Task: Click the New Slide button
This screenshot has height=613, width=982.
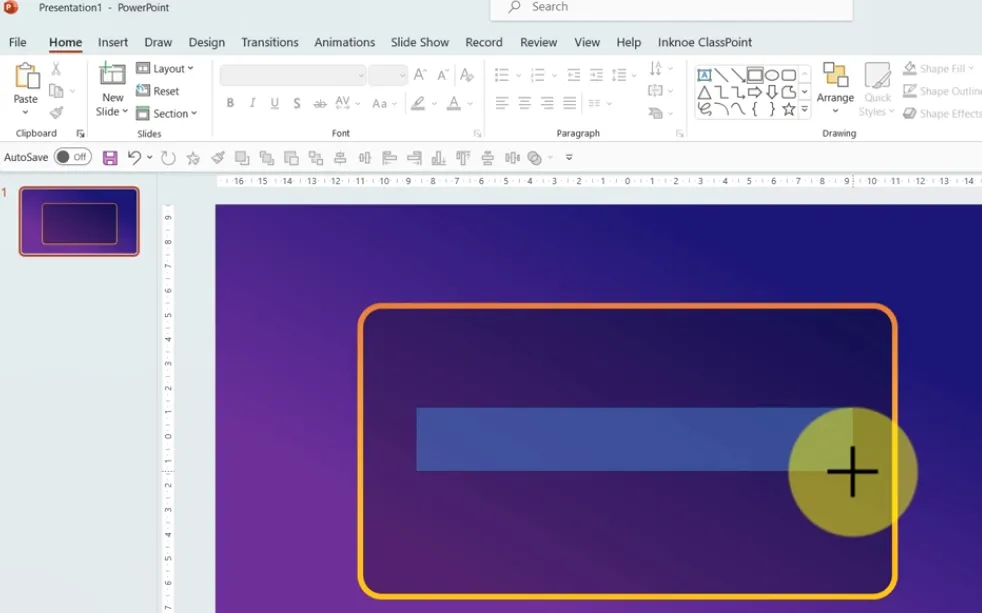Action: click(113, 90)
